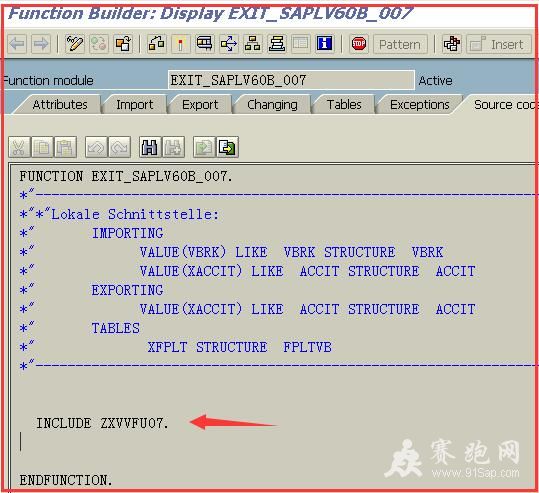Click the forward arrow toolbar icon
Image resolution: width=539 pixels, height=493 pixels.
[41, 44]
